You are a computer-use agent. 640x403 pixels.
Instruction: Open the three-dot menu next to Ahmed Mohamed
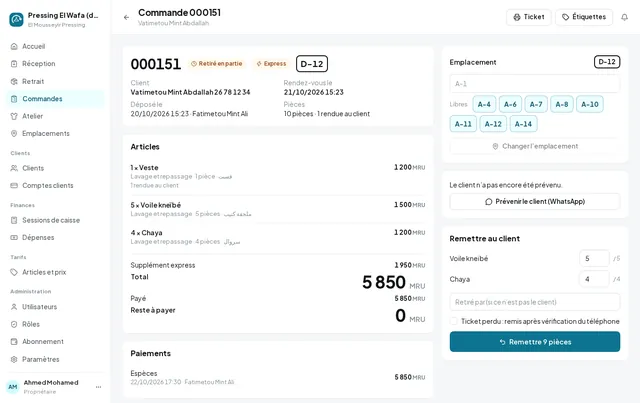pyautogui.click(x=98, y=387)
